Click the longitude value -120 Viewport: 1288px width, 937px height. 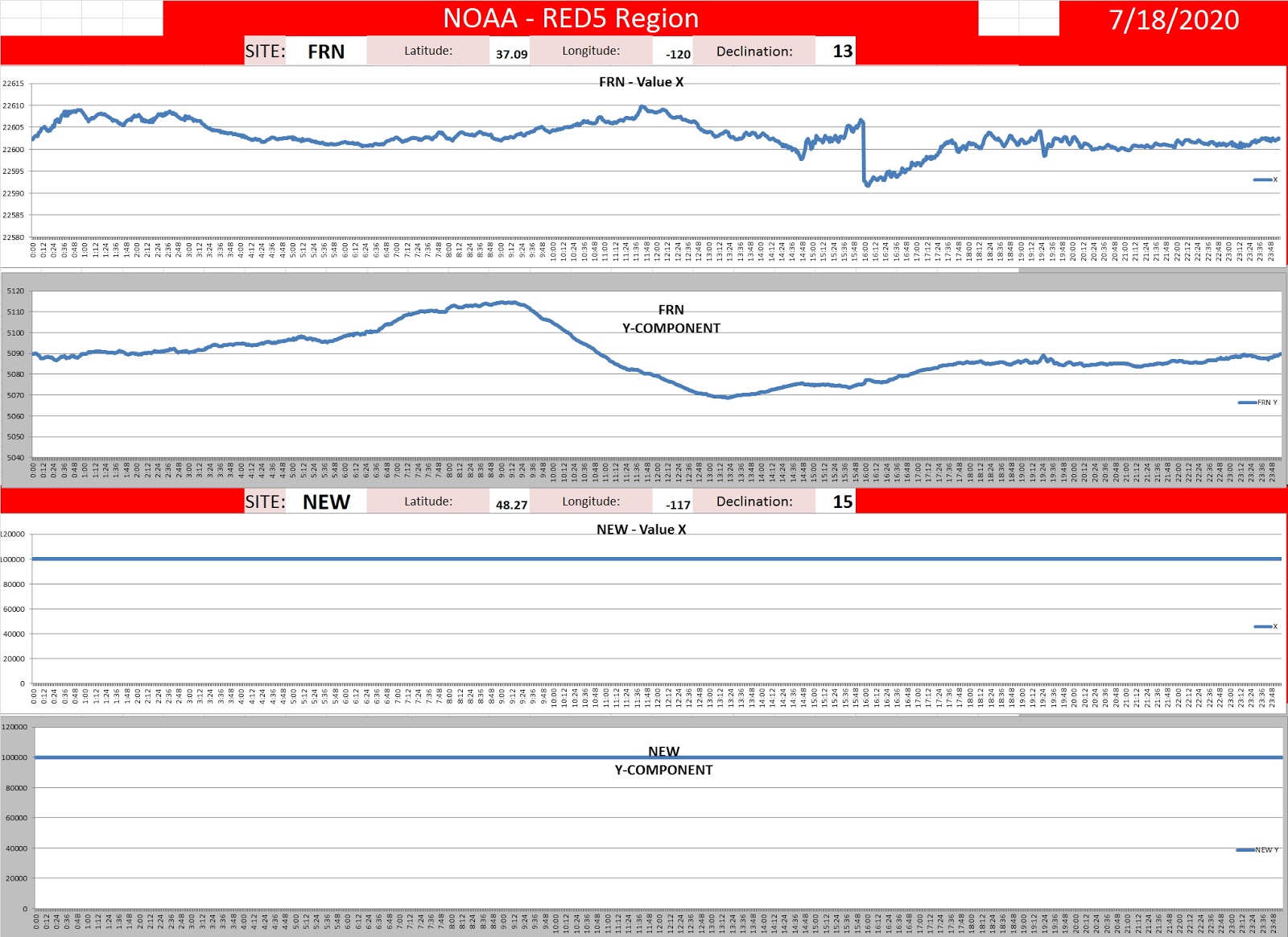(678, 54)
